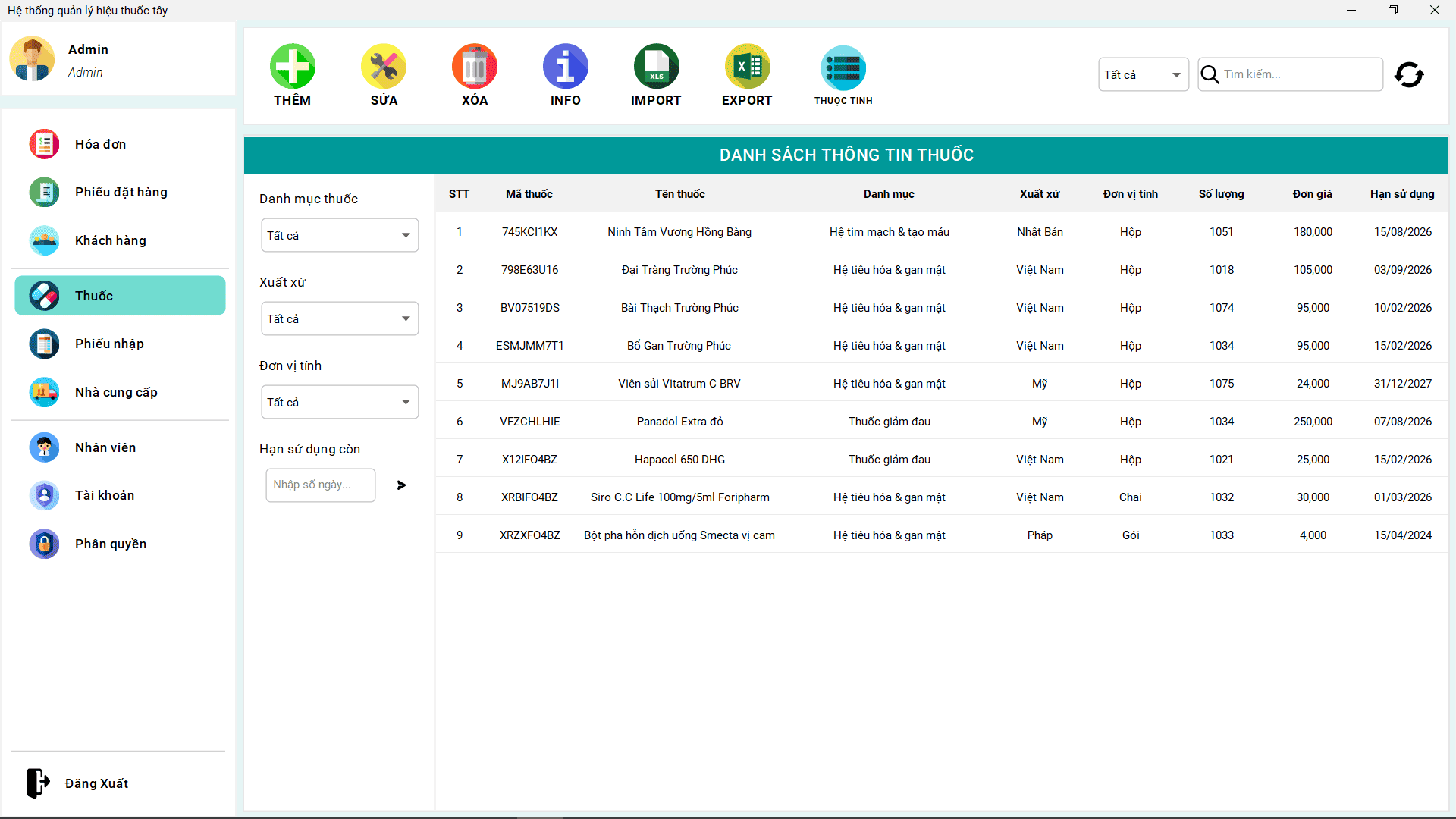Select the Nhà cung cấp supplier icon

click(44, 392)
